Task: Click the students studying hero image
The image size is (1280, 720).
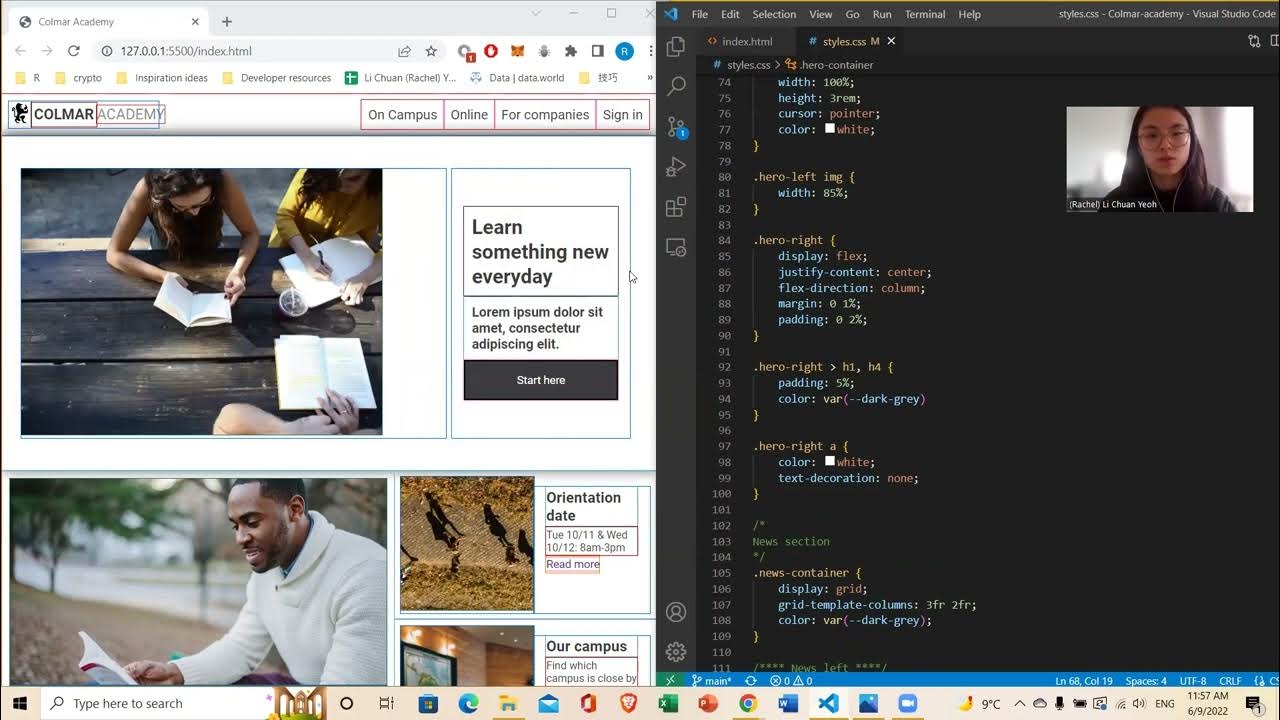Action: (x=201, y=302)
